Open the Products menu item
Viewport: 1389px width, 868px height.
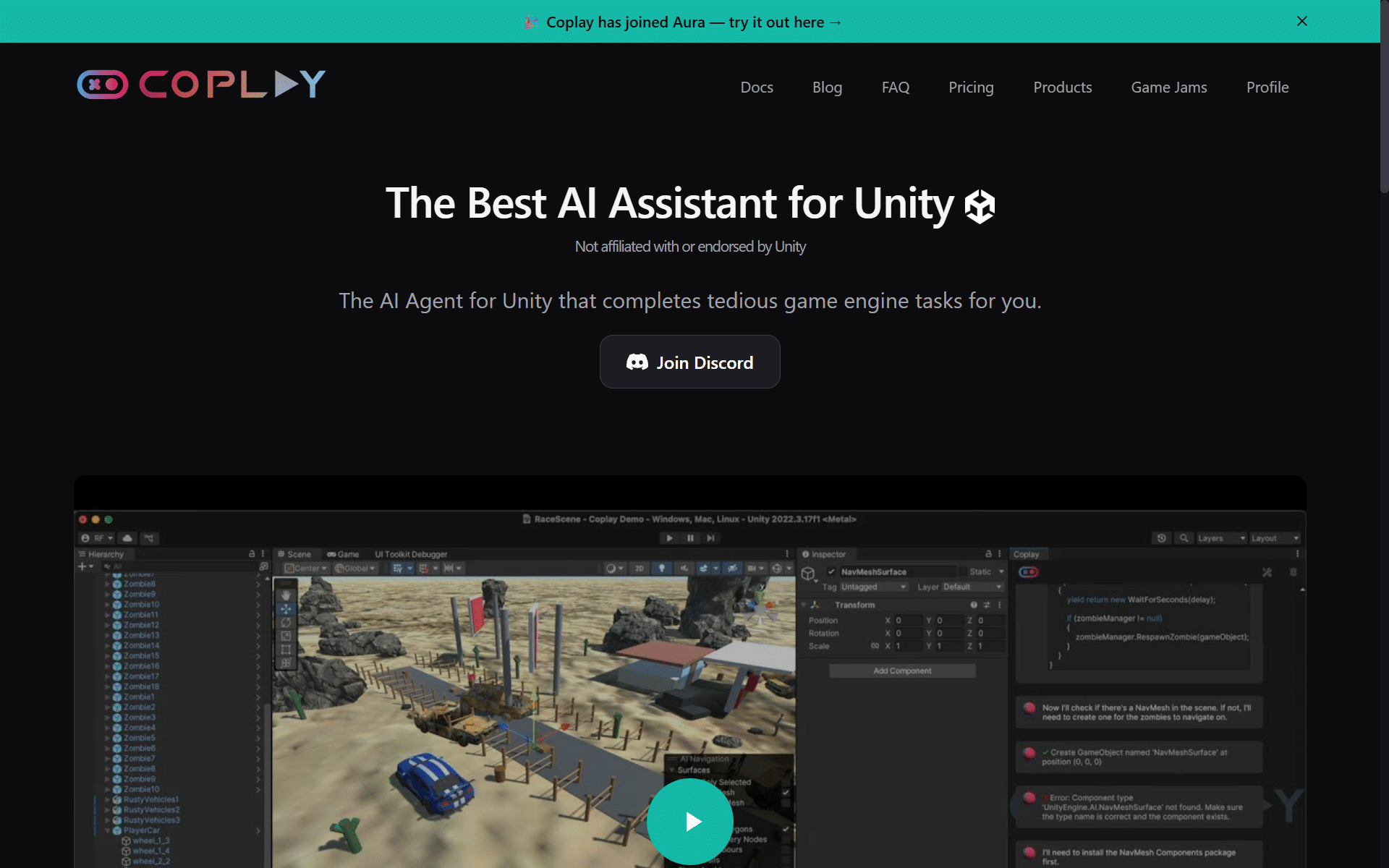coord(1062,88)
